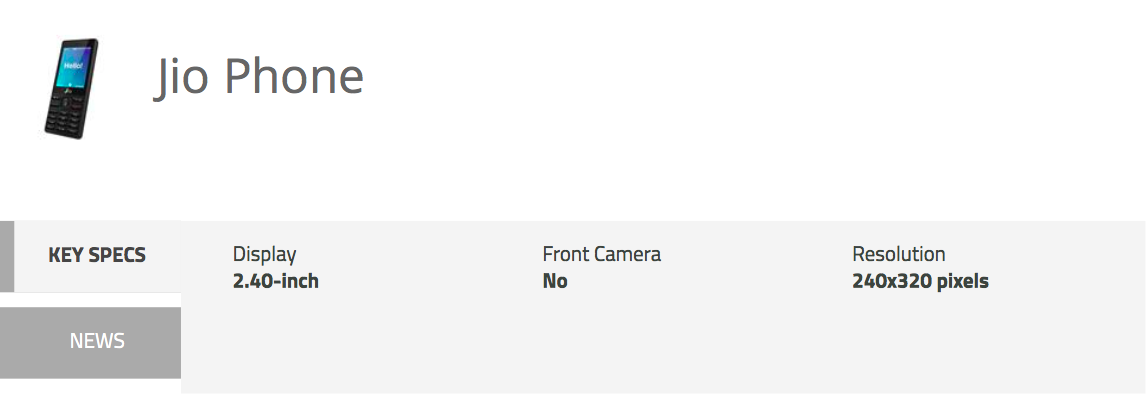The image size is (1148, 395).
Task: Click the keypad on the phone image
Action: pyautogui.click(x=67, y=112)
